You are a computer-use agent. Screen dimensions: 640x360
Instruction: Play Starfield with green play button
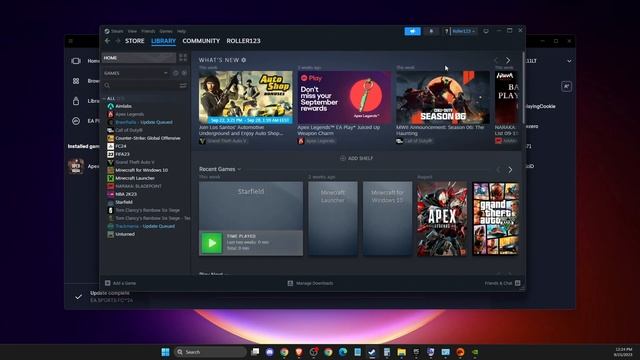(211, 243)
